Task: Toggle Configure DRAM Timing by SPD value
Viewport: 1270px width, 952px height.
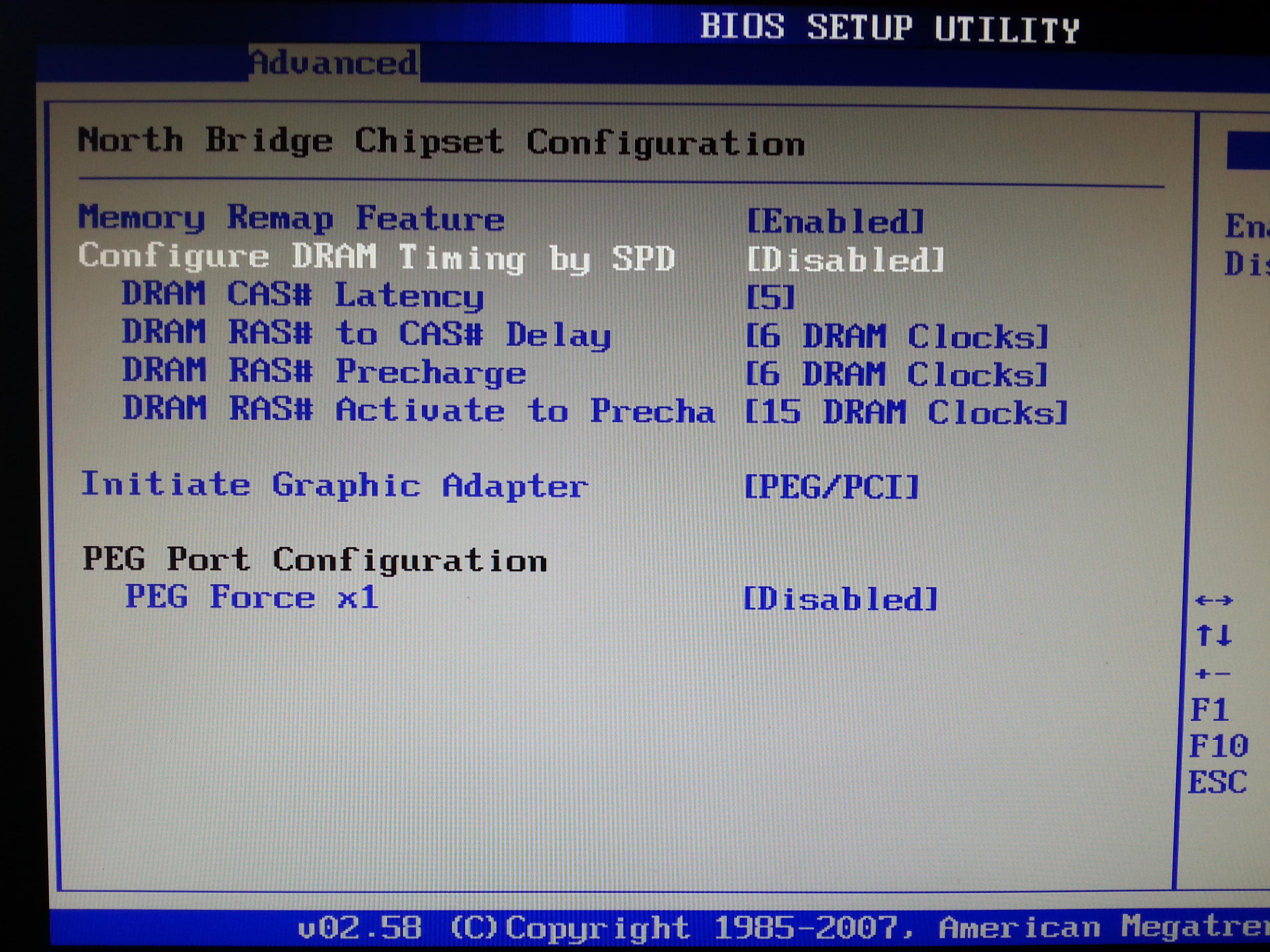Action: (846, 260)
